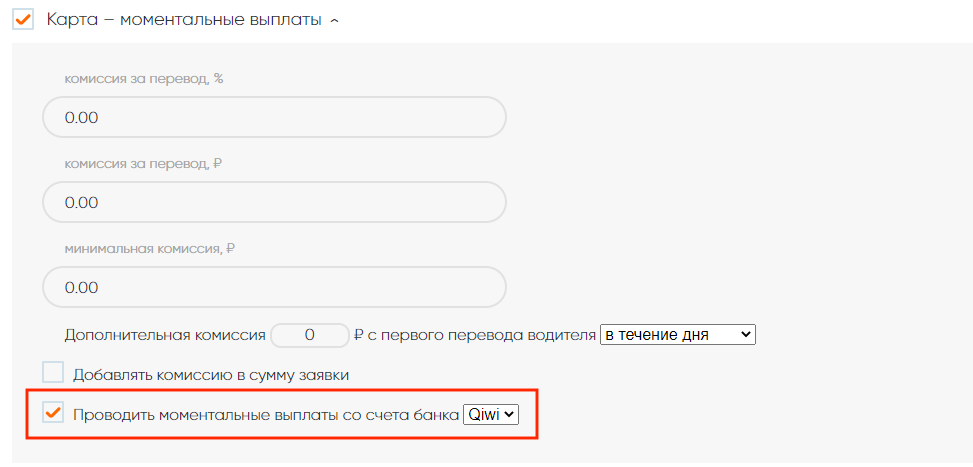The image size is (973, 467).
Task: Click the arrow on the period select box
Action: [745, 335]
